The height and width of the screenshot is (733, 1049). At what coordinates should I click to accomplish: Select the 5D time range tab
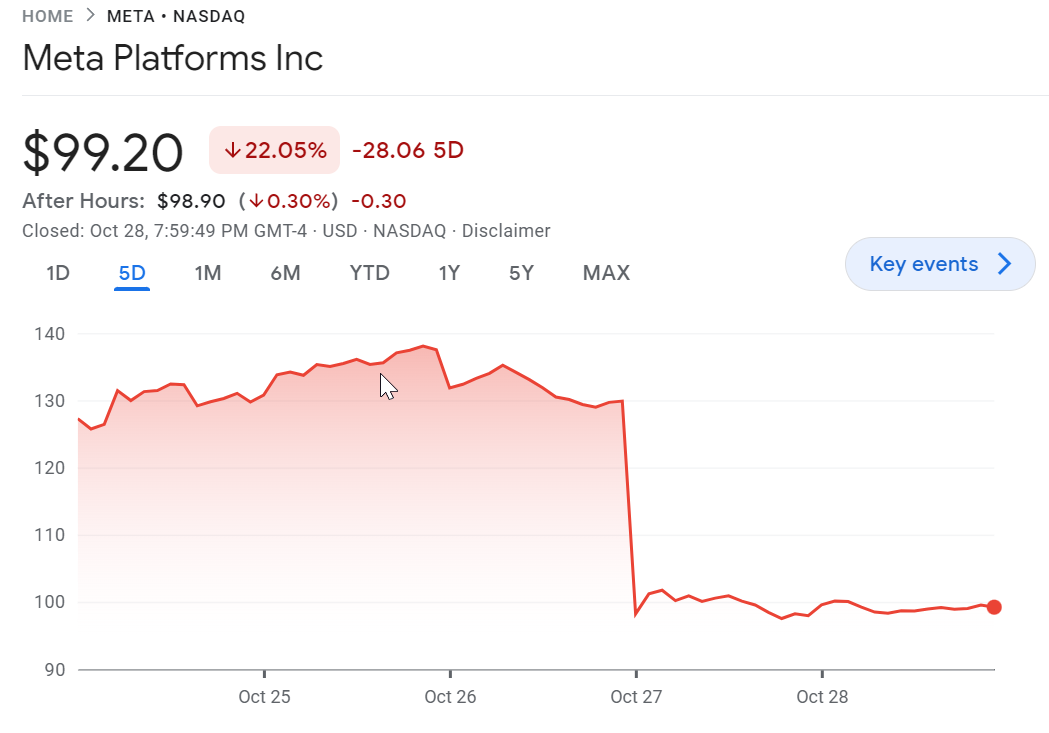tap(132, 273)
